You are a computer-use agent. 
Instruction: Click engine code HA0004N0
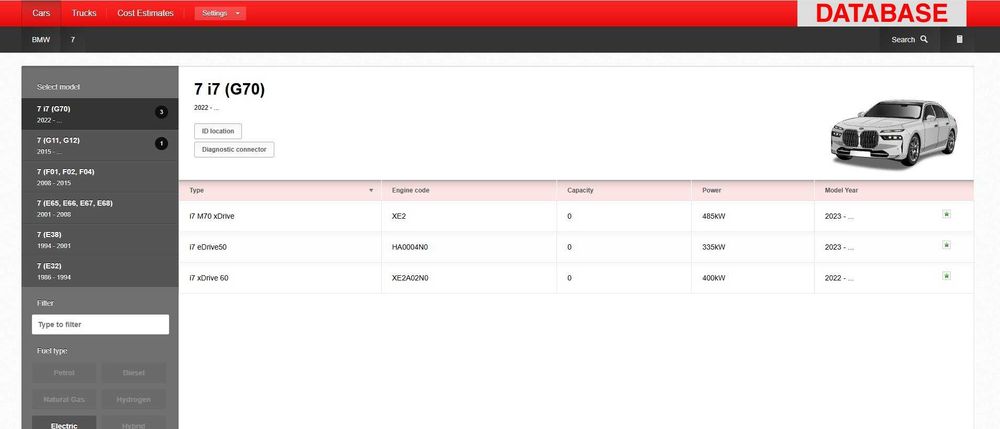(x=409, y=247)
